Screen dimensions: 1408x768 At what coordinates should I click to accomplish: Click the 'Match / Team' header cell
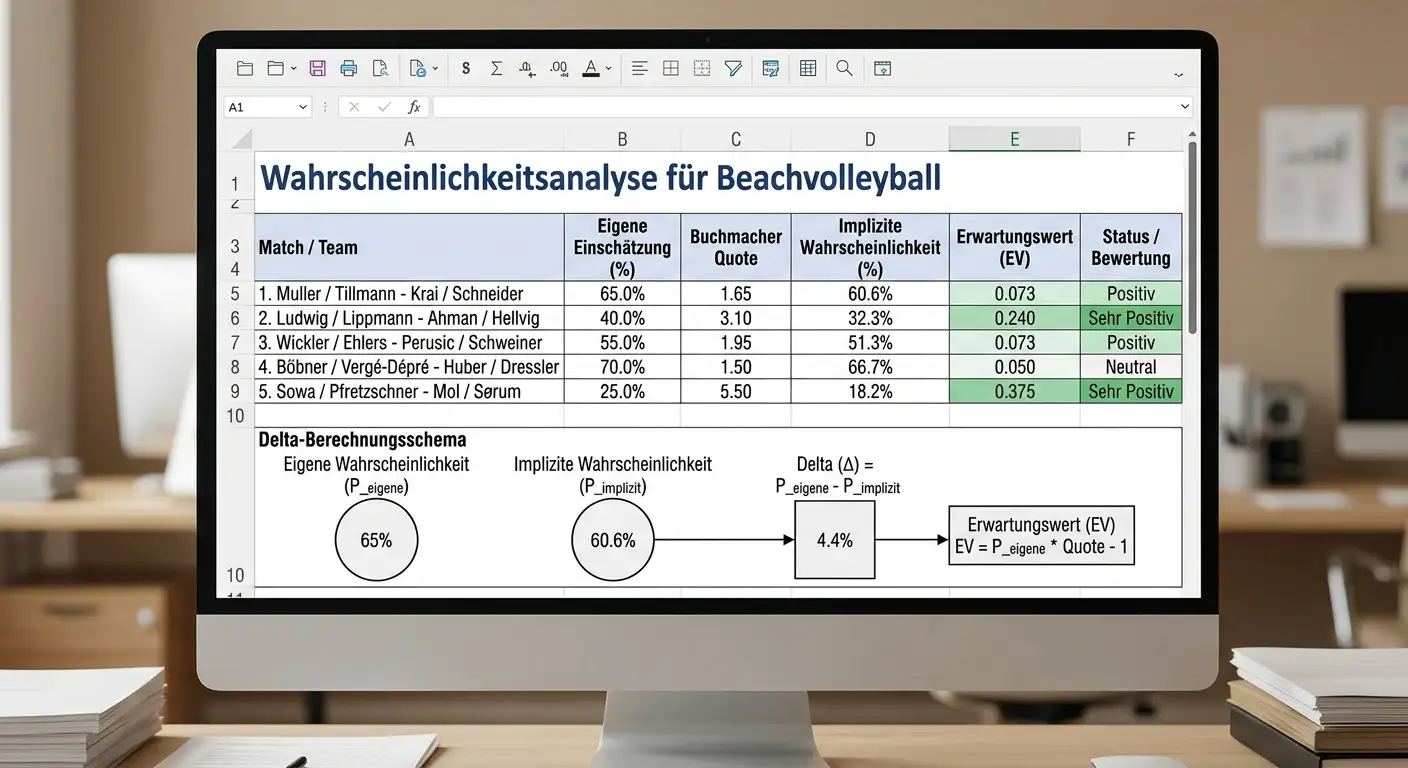point(409,247)
